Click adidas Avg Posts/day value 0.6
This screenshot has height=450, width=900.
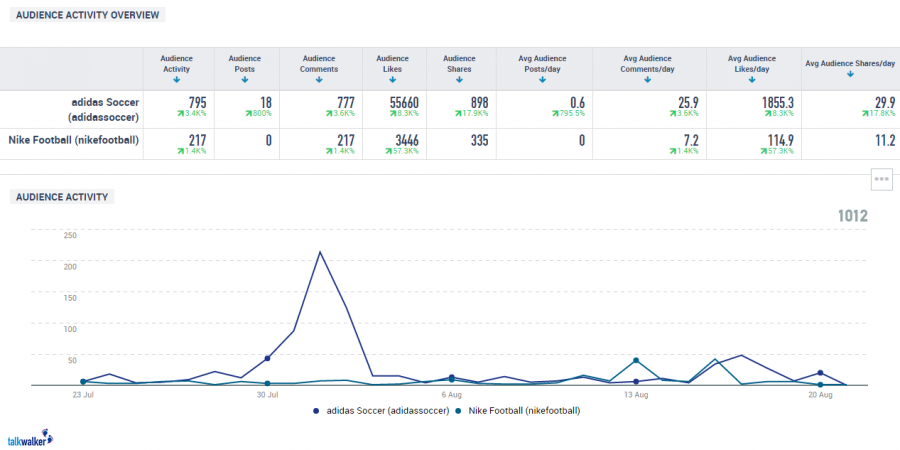click(577, 103)
